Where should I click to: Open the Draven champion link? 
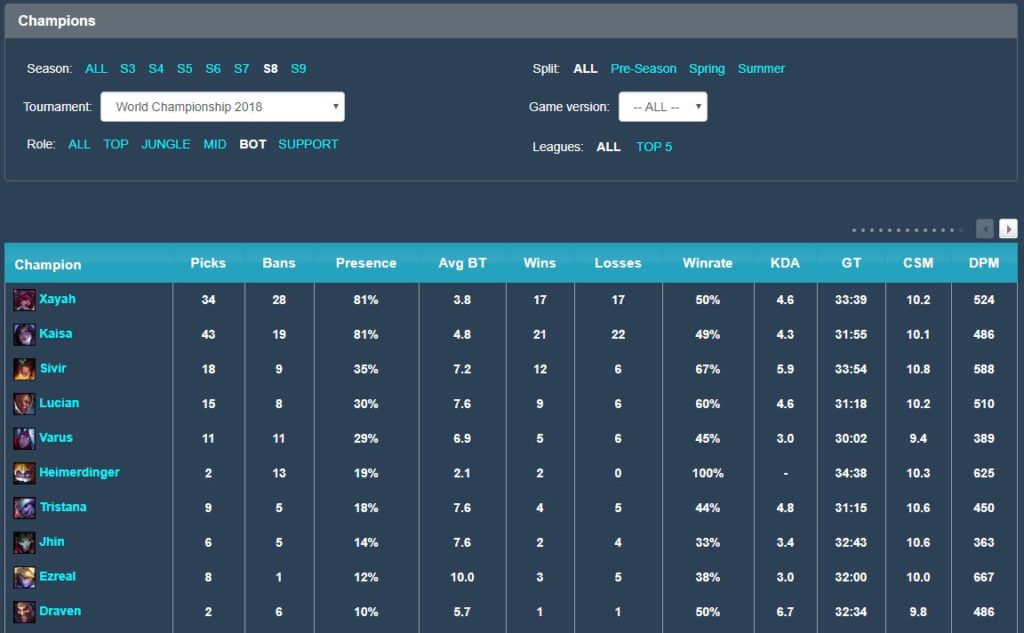(60, 611)
